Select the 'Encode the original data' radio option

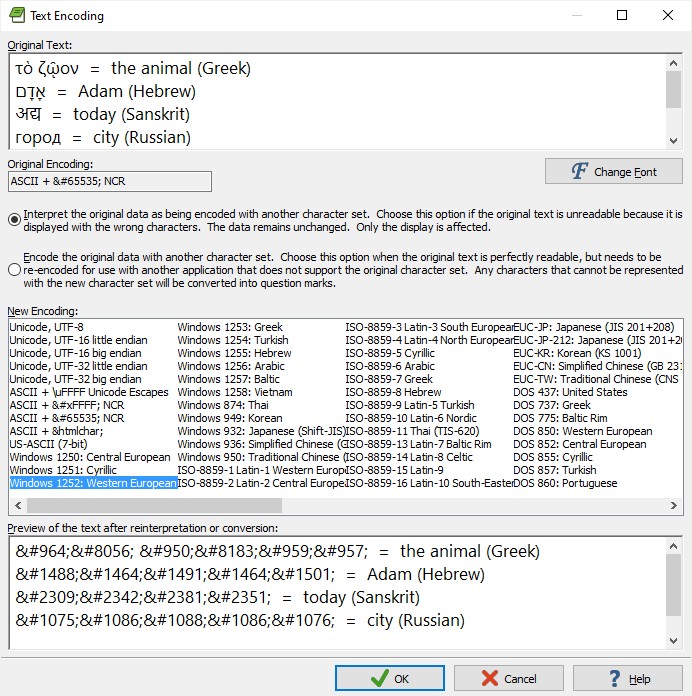14,269
